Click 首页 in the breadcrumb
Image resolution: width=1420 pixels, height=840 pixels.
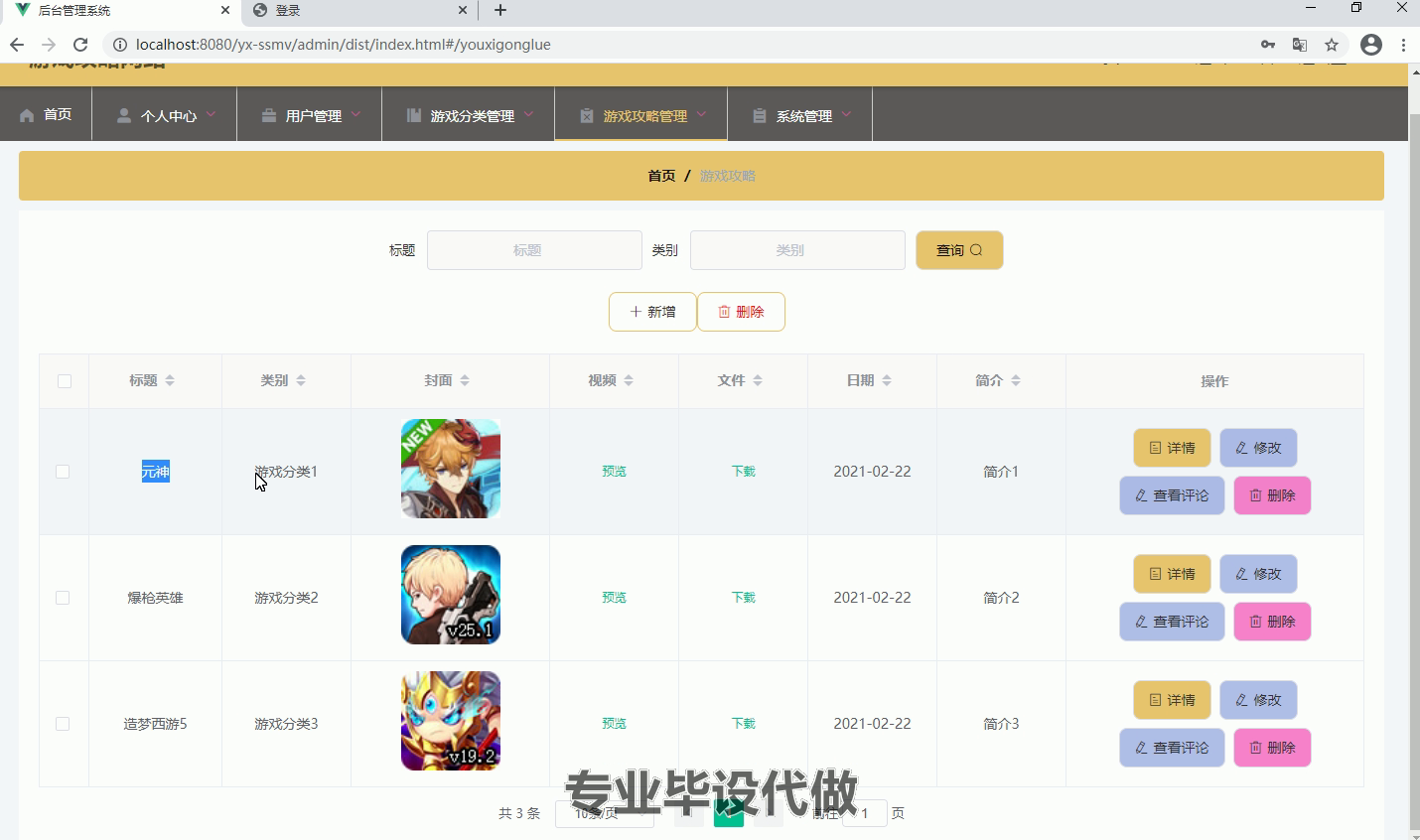coord(661,176)
